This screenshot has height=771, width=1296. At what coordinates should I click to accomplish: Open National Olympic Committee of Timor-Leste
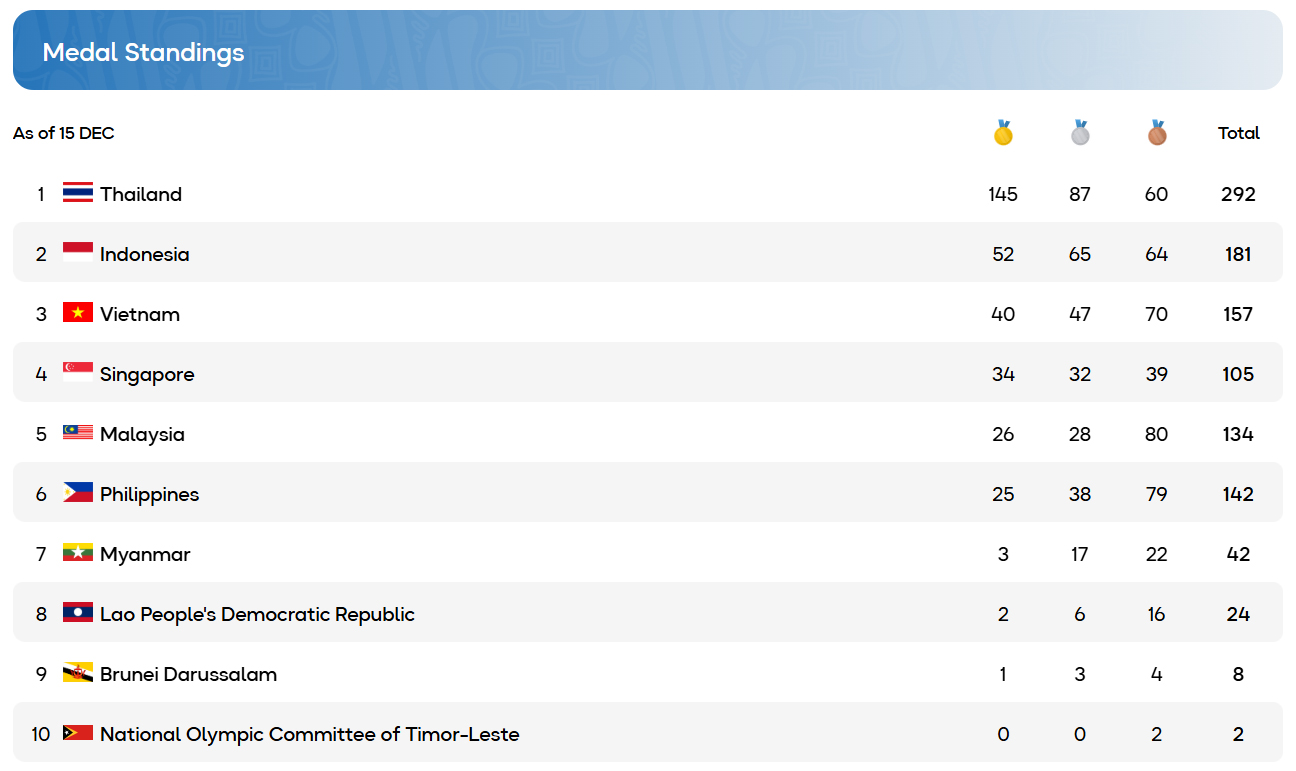310,734
